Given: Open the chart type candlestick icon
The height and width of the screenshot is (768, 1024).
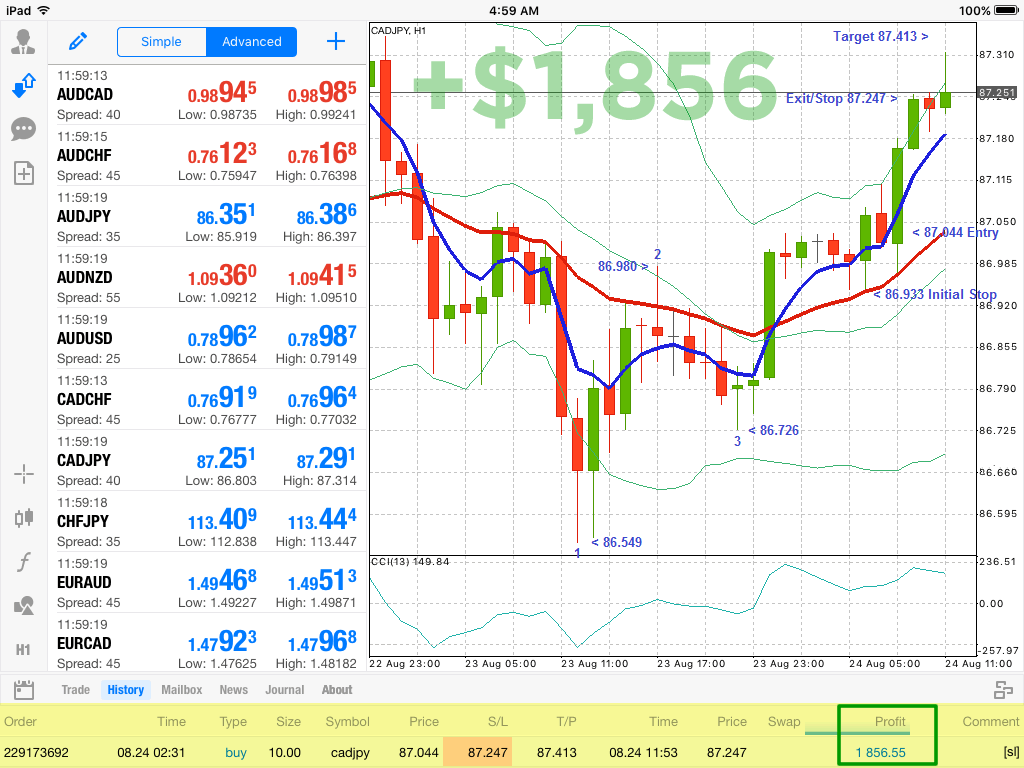Looking at the screenshot, I should coord(24,519).
